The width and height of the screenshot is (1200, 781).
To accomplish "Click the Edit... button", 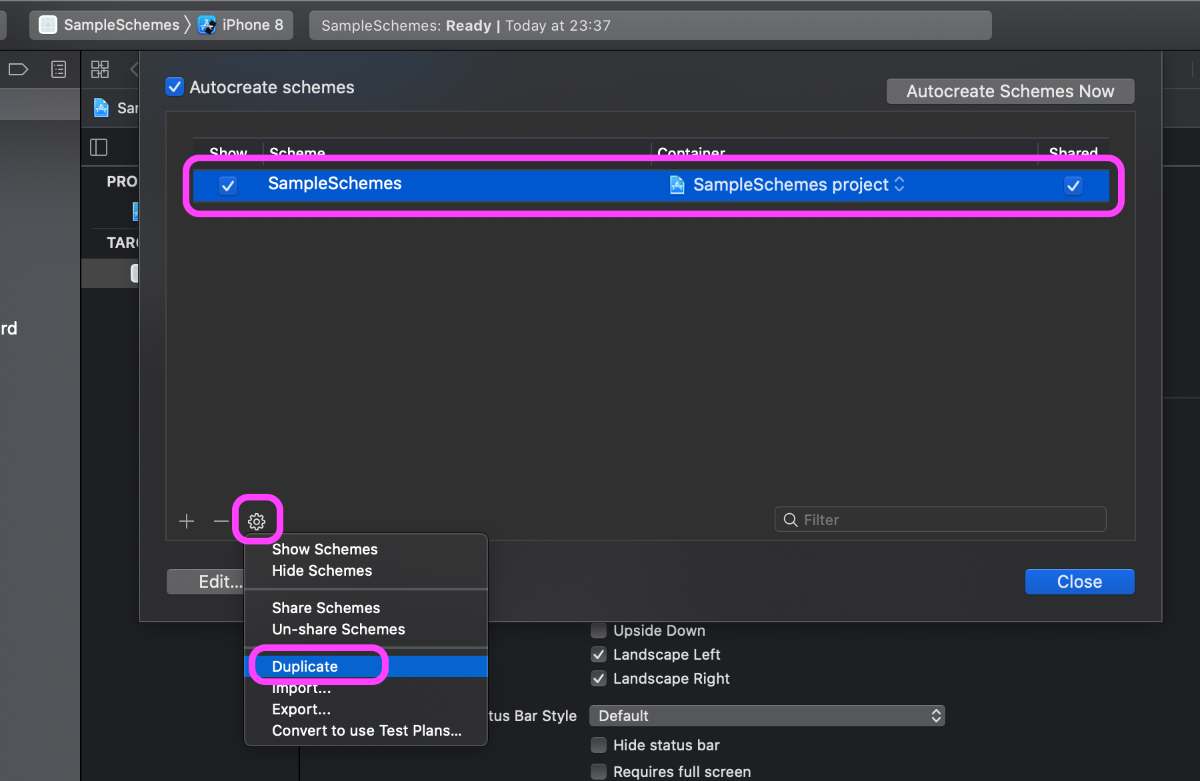I will pos(206,582).
